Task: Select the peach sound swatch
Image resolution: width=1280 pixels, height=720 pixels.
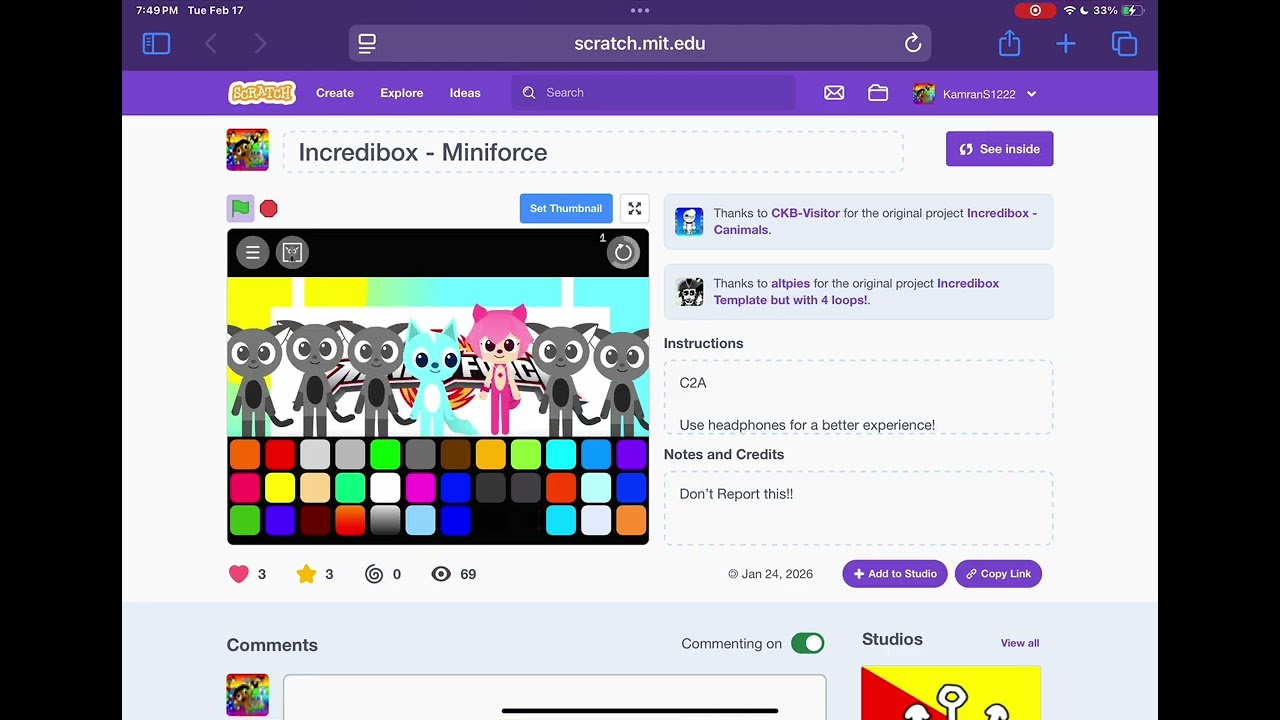Action: click(315, 488)
